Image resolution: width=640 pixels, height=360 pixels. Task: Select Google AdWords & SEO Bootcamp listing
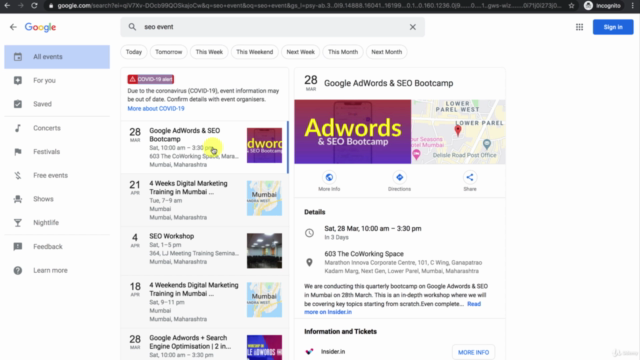(204, 147)
